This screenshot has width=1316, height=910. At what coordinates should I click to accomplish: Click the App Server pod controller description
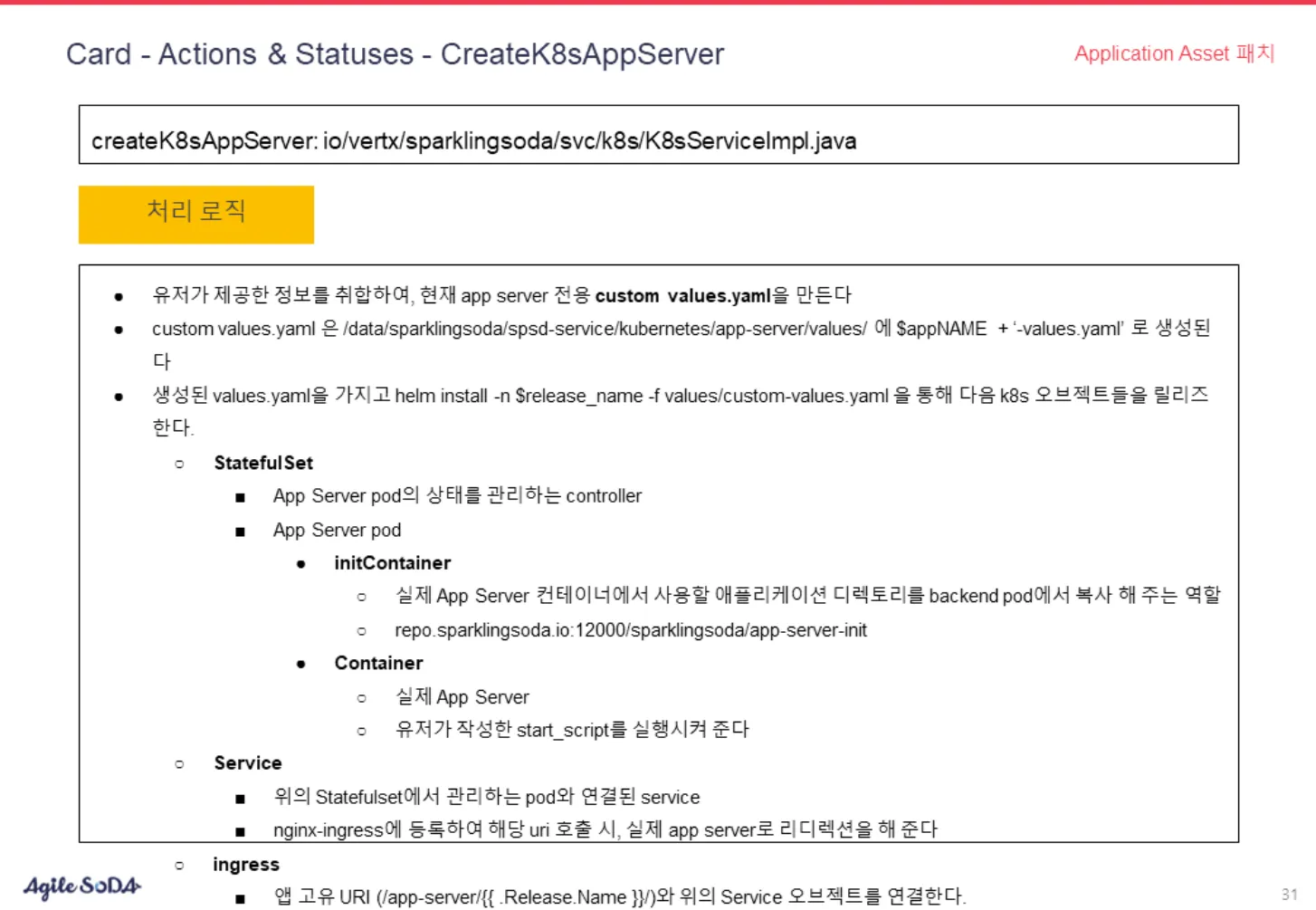[x=457, y=496]
